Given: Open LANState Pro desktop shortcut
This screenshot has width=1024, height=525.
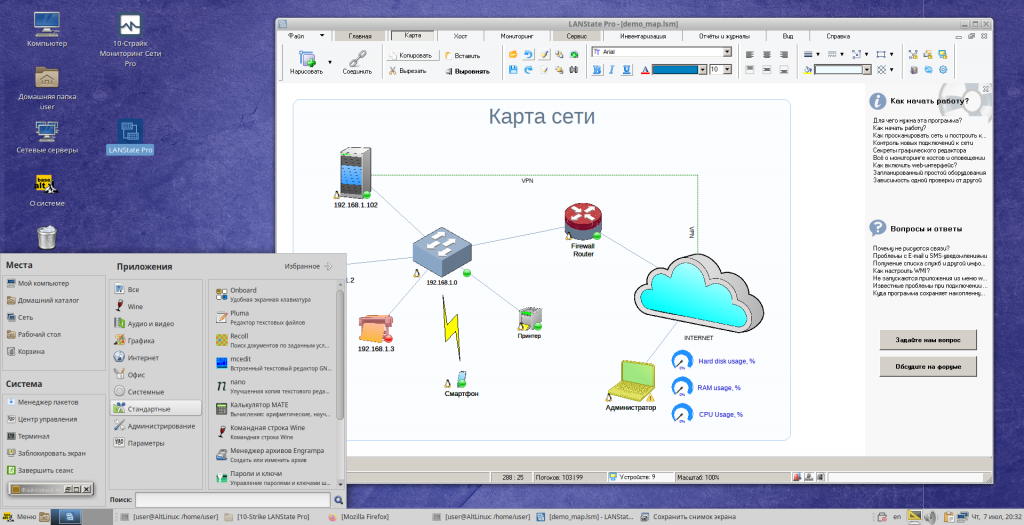Looking at the screenshot, I should (x=130, y=136).
